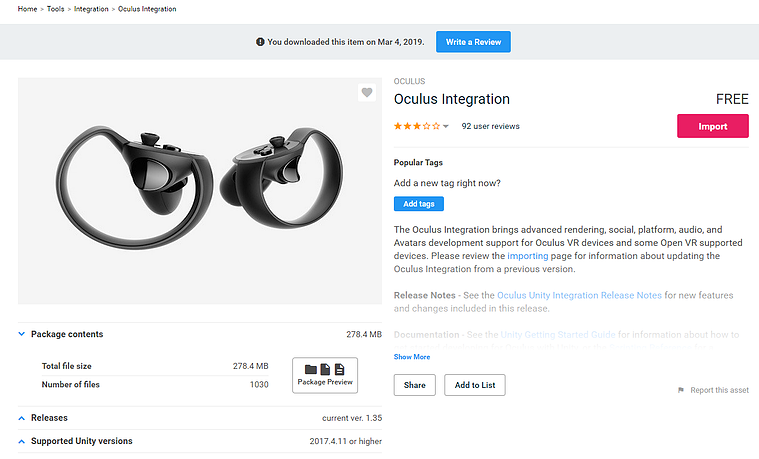The image size is (759, 459).
Task: Click the Oculus Integration title heading
Action: point(452,99)
